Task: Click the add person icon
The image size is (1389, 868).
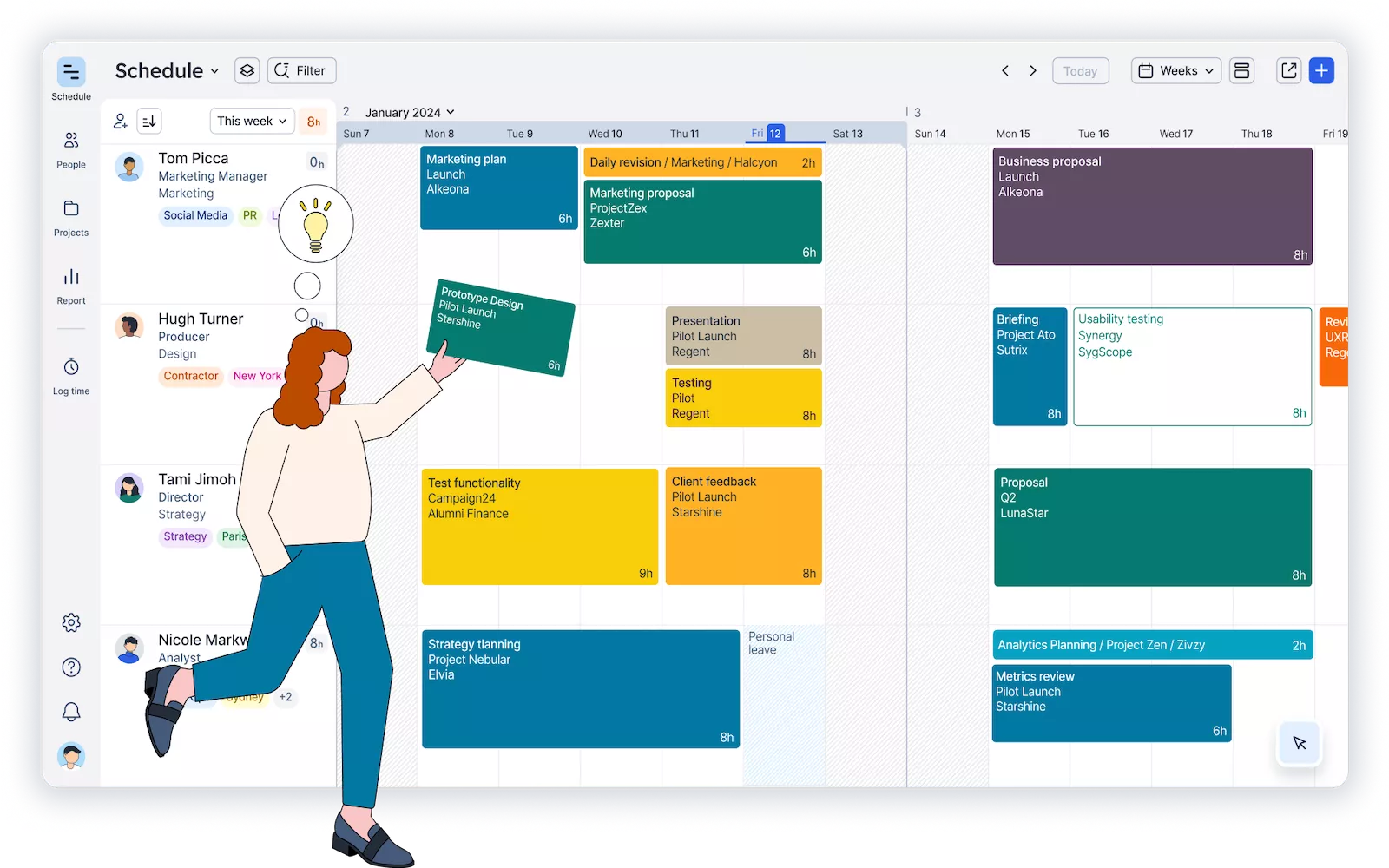Action: (121, 122)
